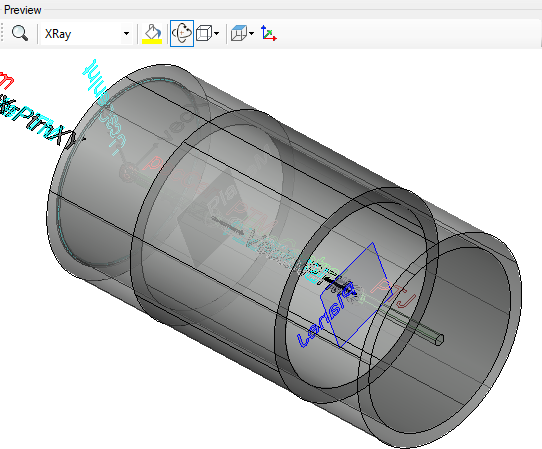The height and width of the screenshot is (449, 542).
Task: Expand the projection cube dropdown arrow
Action: (252, 34)
